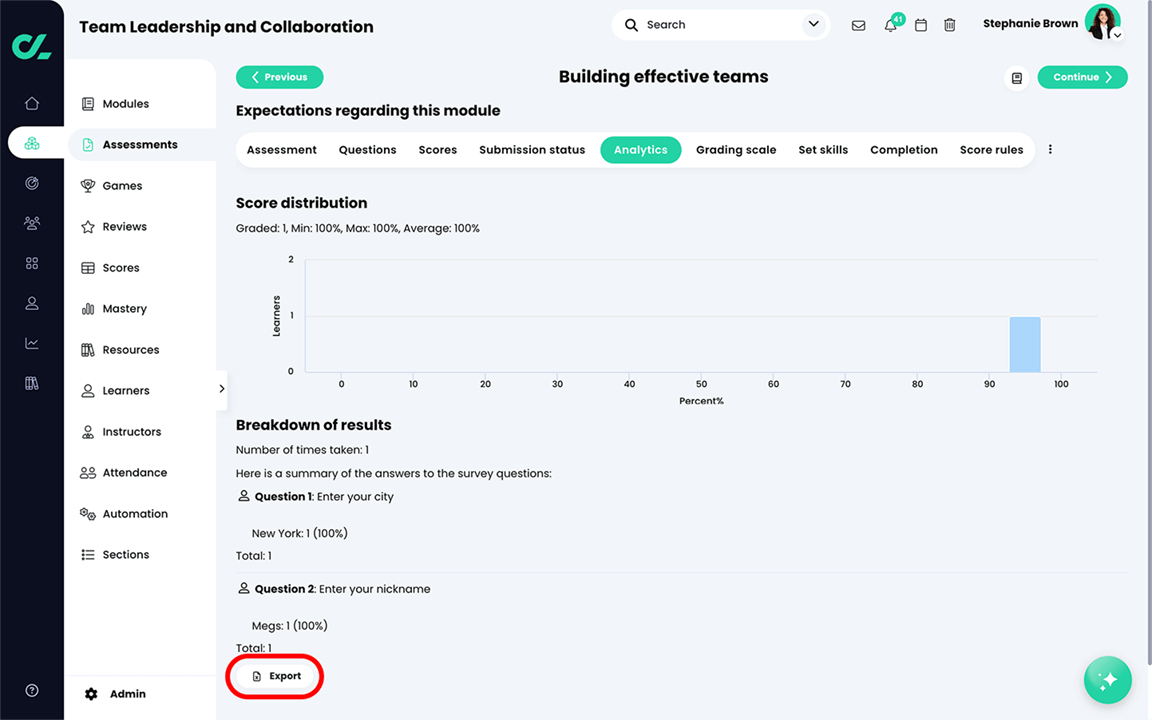
Task: Open the book icon beside Continue
Action: [1016, 77]
